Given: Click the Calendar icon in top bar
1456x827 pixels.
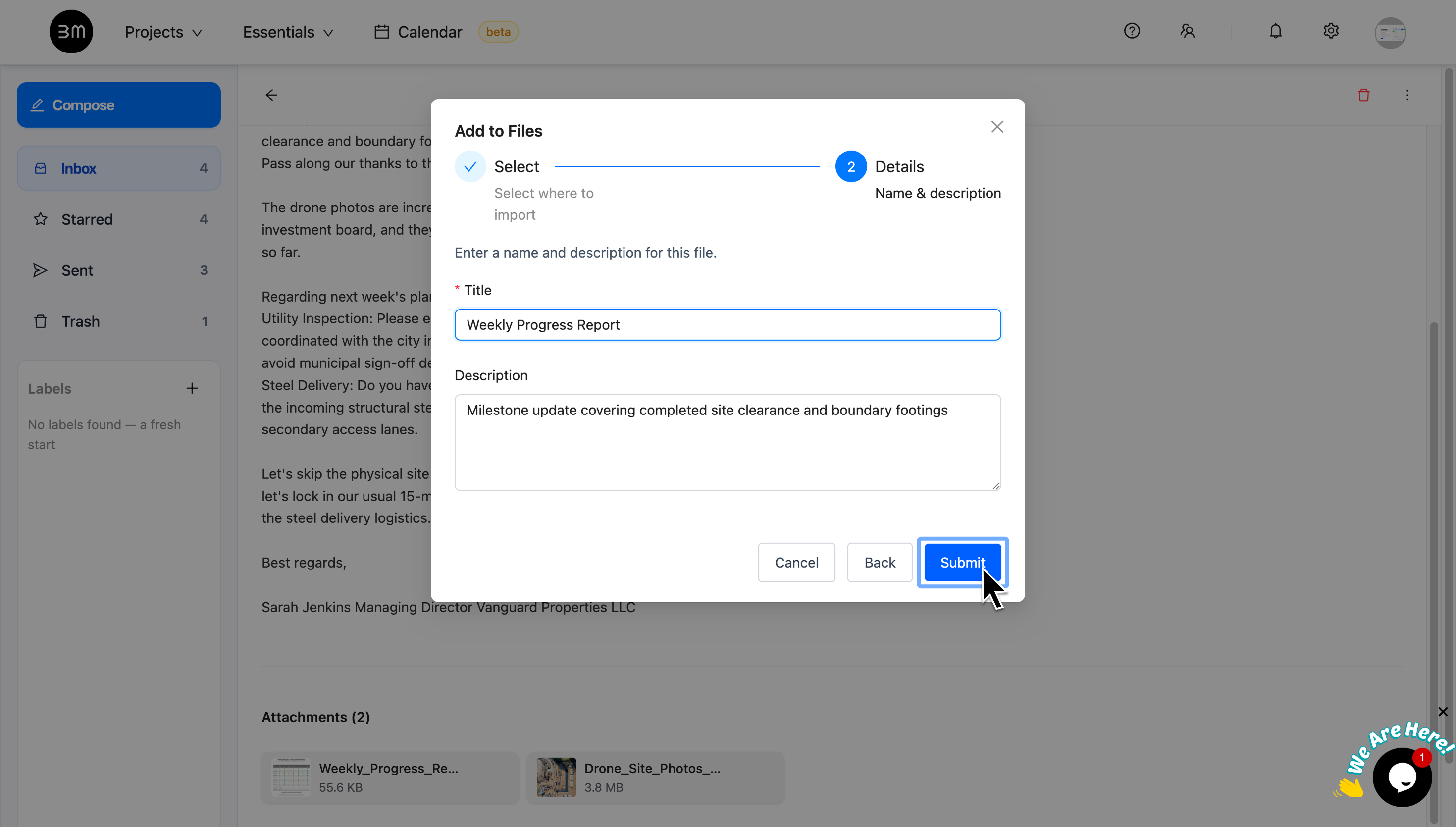Looking at the screenshot, I should click(382, 32).
